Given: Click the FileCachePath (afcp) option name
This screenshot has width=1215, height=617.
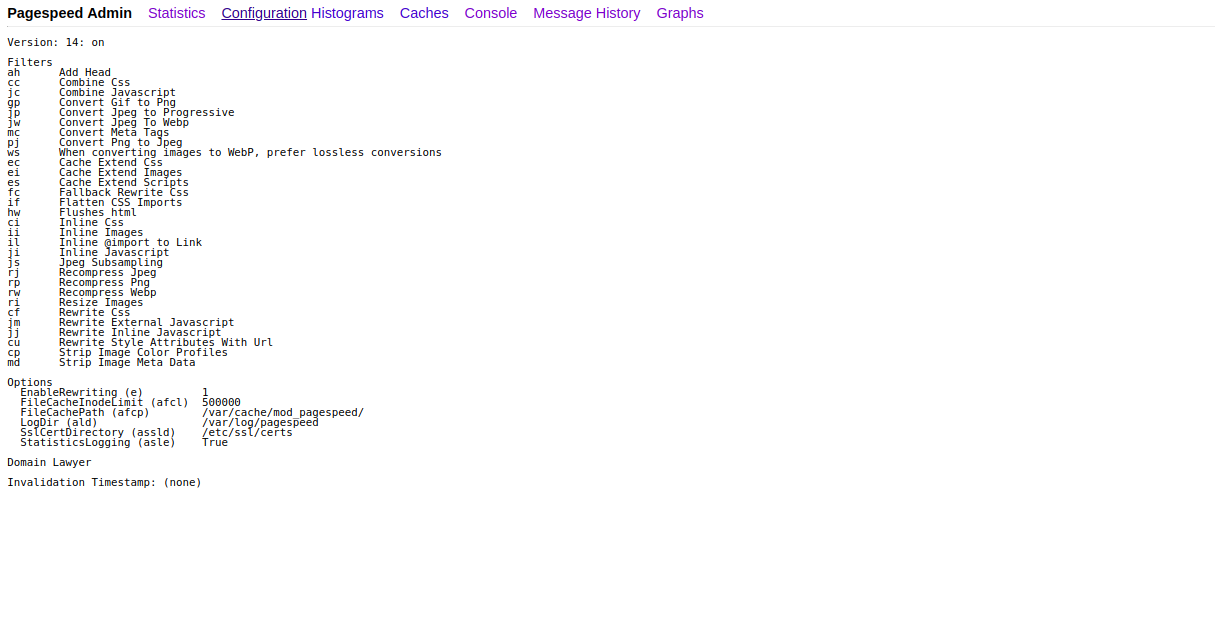Looking at the screenshot, I should [x=85, y=412].
